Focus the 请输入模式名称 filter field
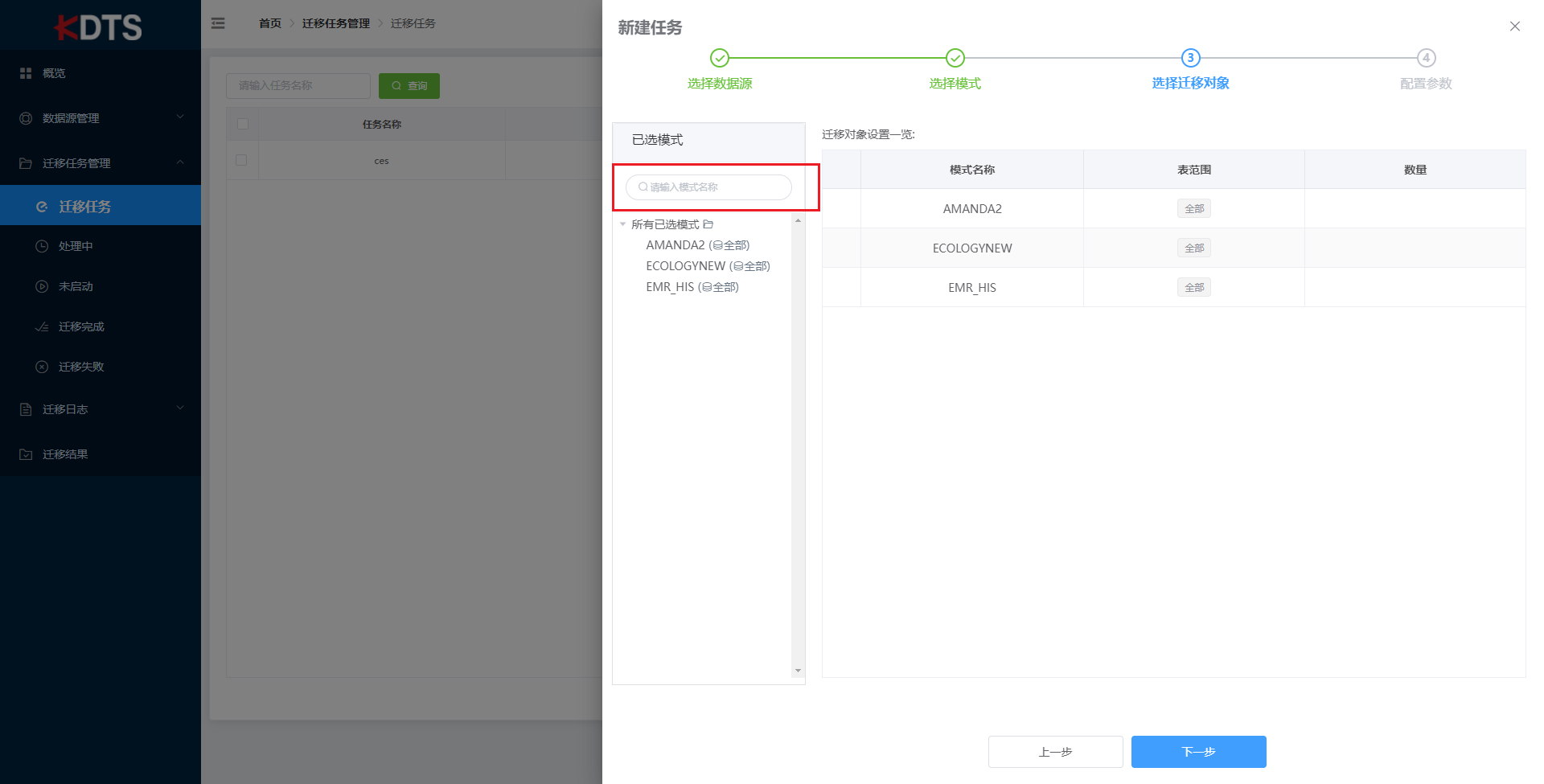This screenshot has height=784, width=1544. coord(708,187)
